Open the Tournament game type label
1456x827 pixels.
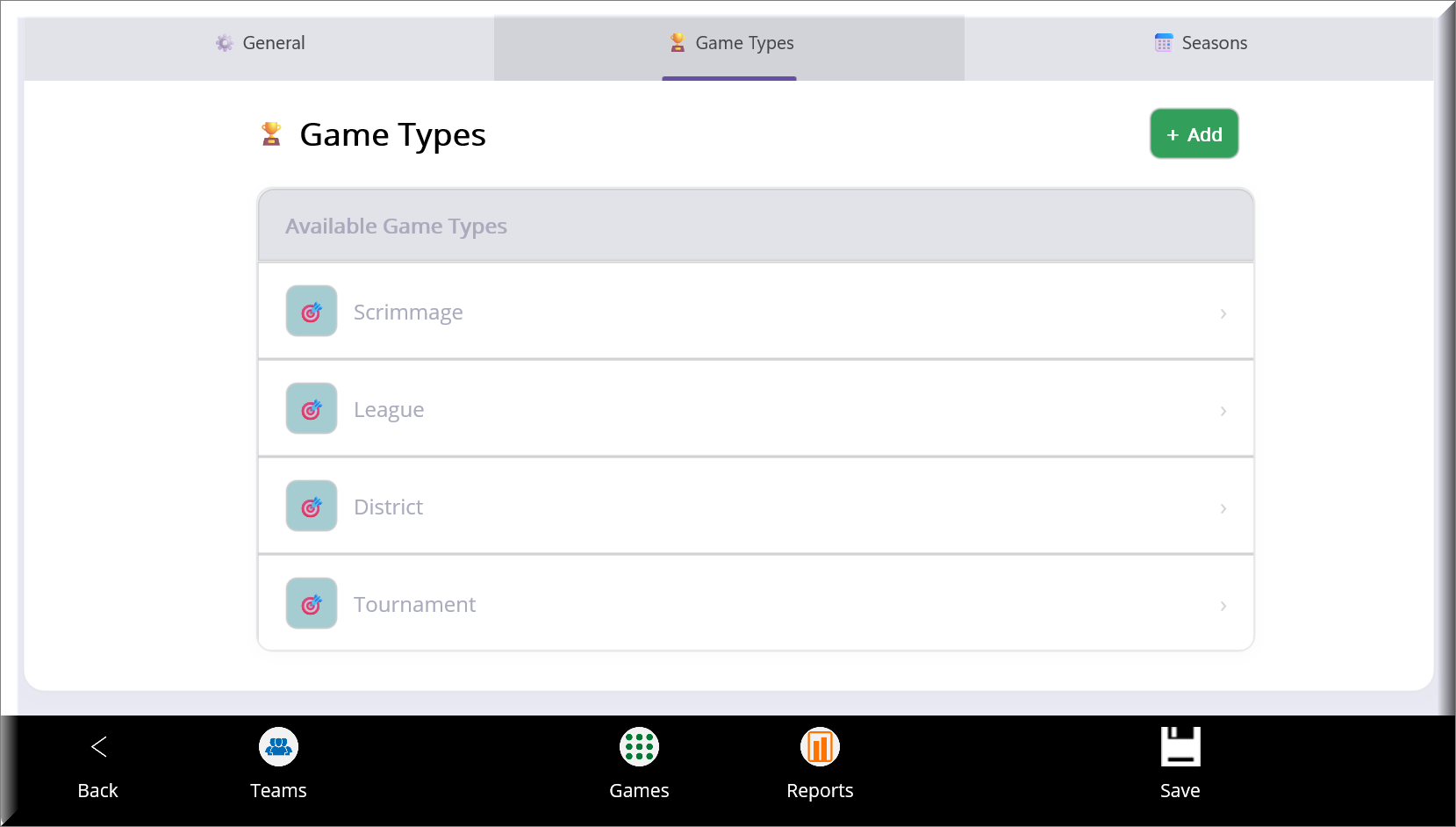pos(414,605)
